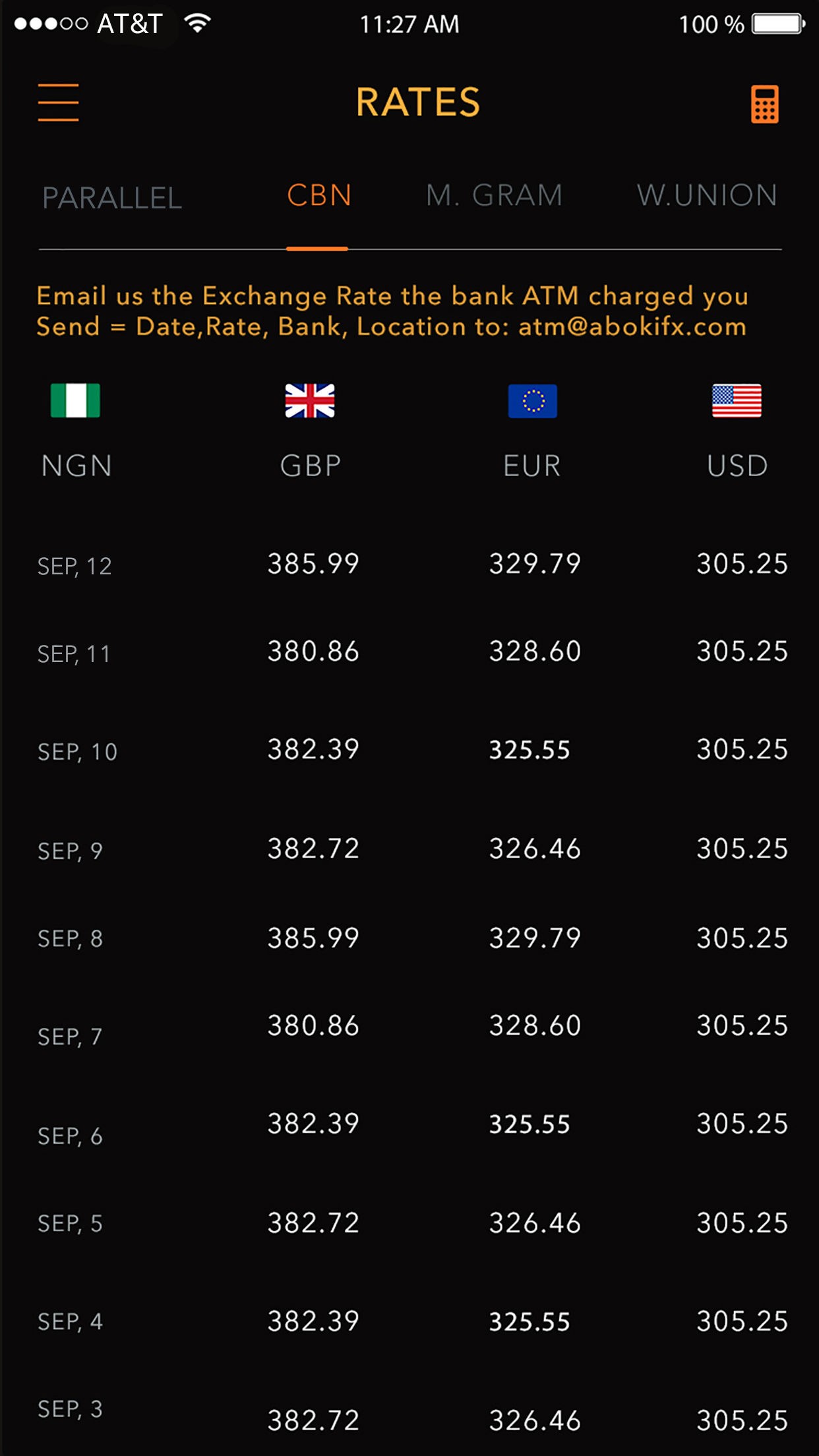
Task: Tap the SEP, 11 EUR rate 328.60
Action: tap(535, 652)
